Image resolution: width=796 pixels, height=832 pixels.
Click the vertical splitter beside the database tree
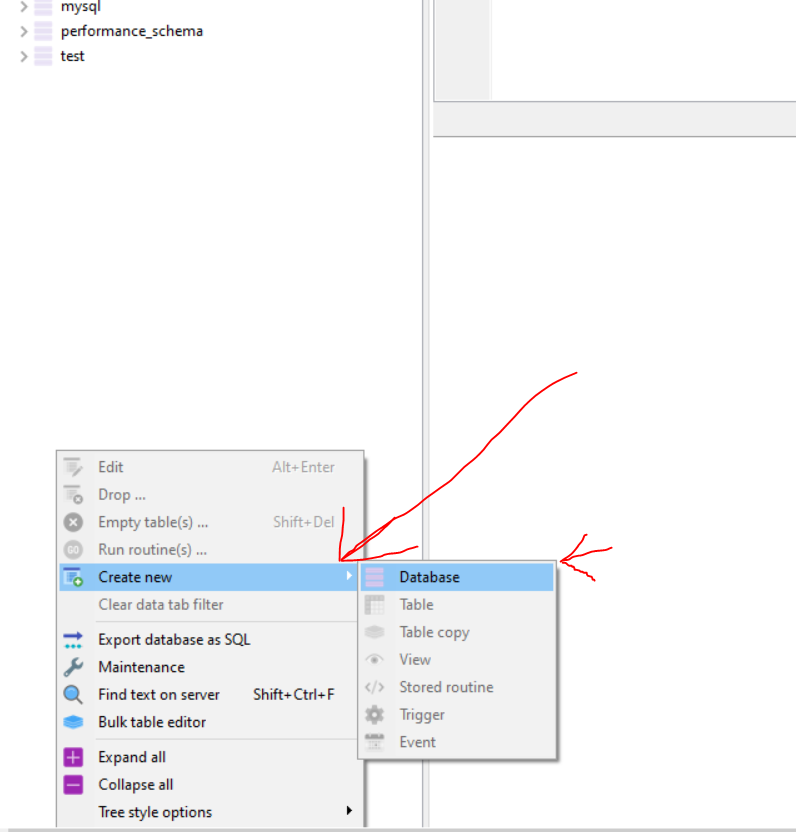coord(427,300)
